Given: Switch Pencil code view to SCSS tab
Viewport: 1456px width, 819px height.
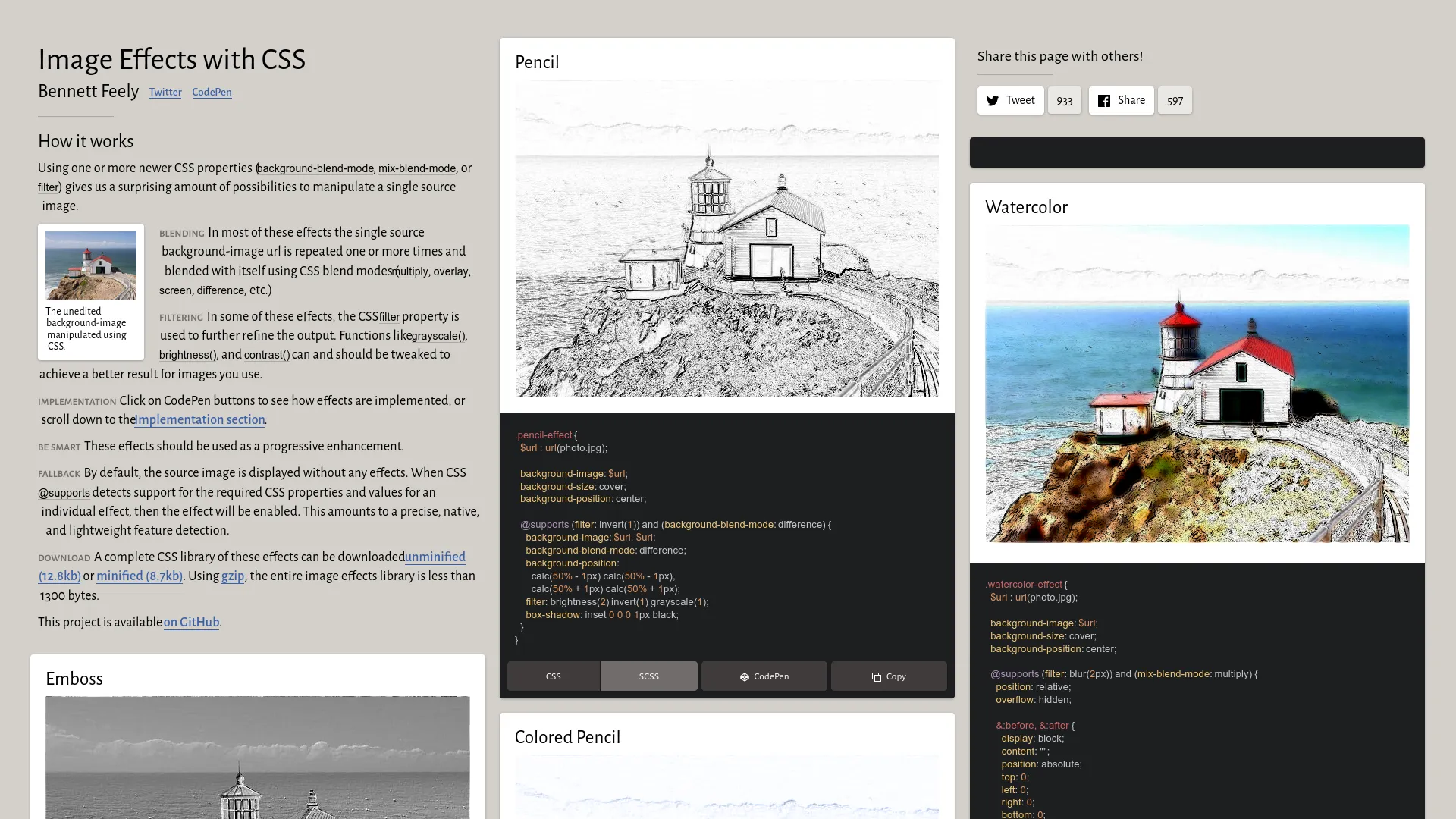Looking at the screenshot, I should point(649,676).
